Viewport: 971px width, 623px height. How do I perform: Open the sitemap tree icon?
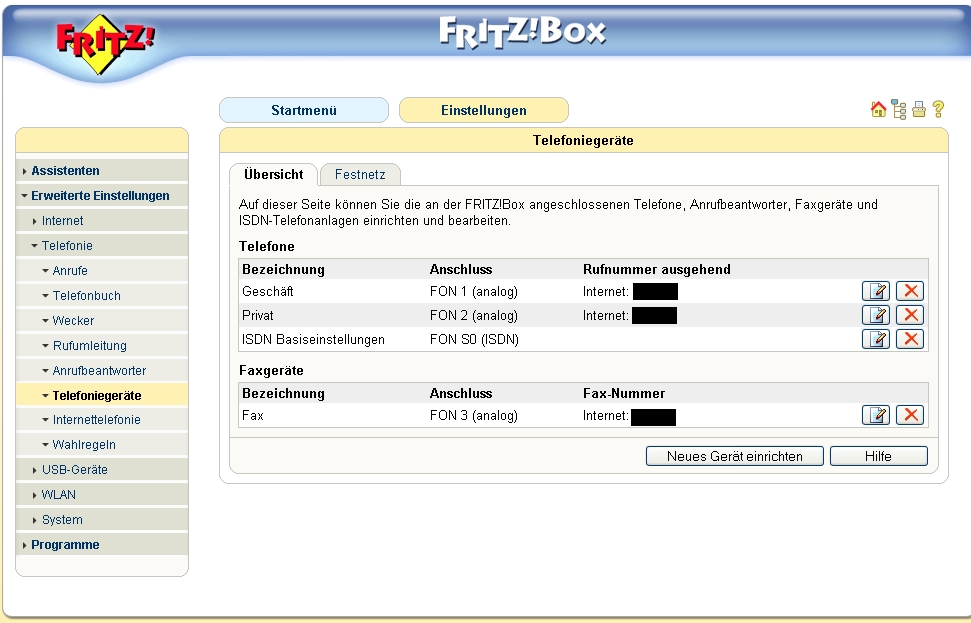point(899,110)
